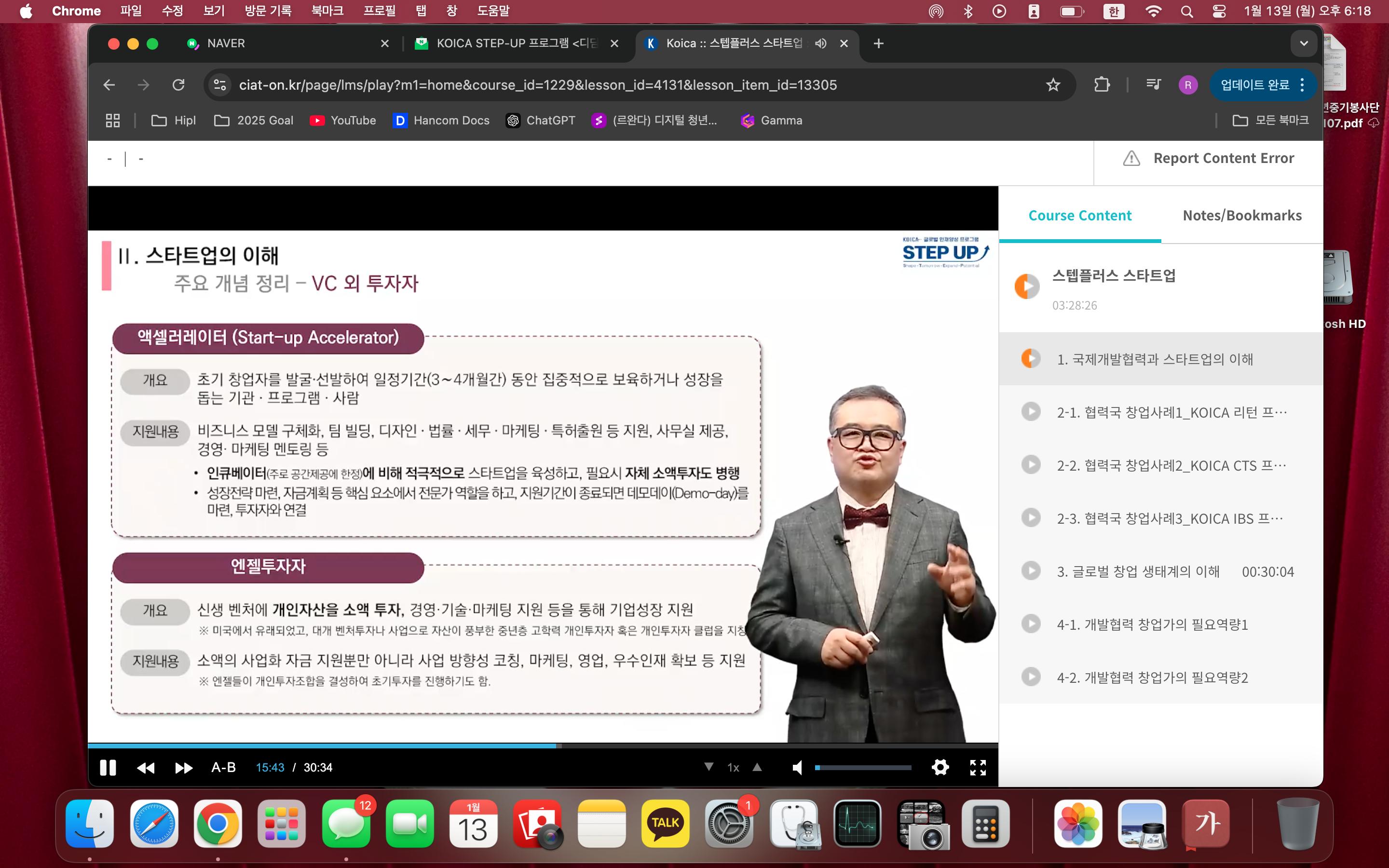
Task: Toggle A-B repeat in player
Action: [x=223, y=768]
